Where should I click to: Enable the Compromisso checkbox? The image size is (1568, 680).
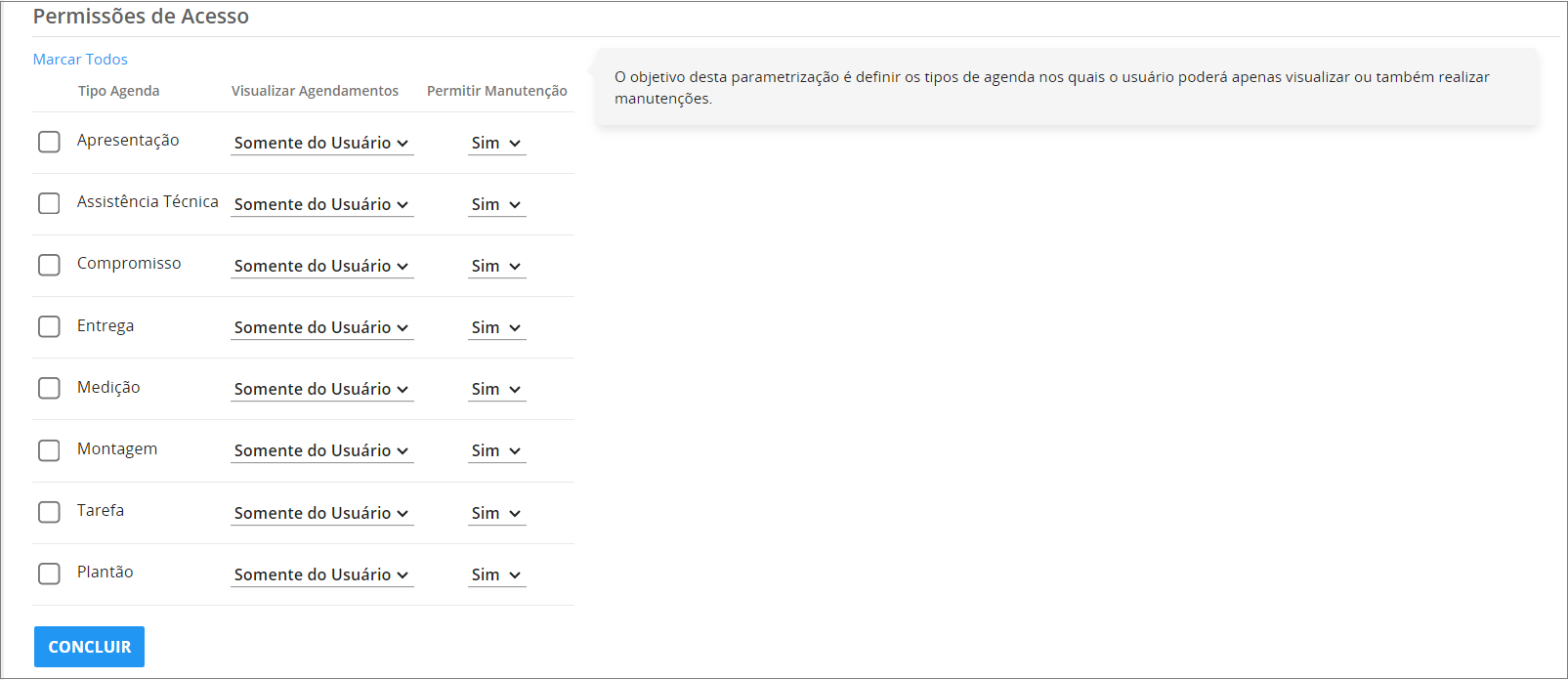tap(49, 265)
